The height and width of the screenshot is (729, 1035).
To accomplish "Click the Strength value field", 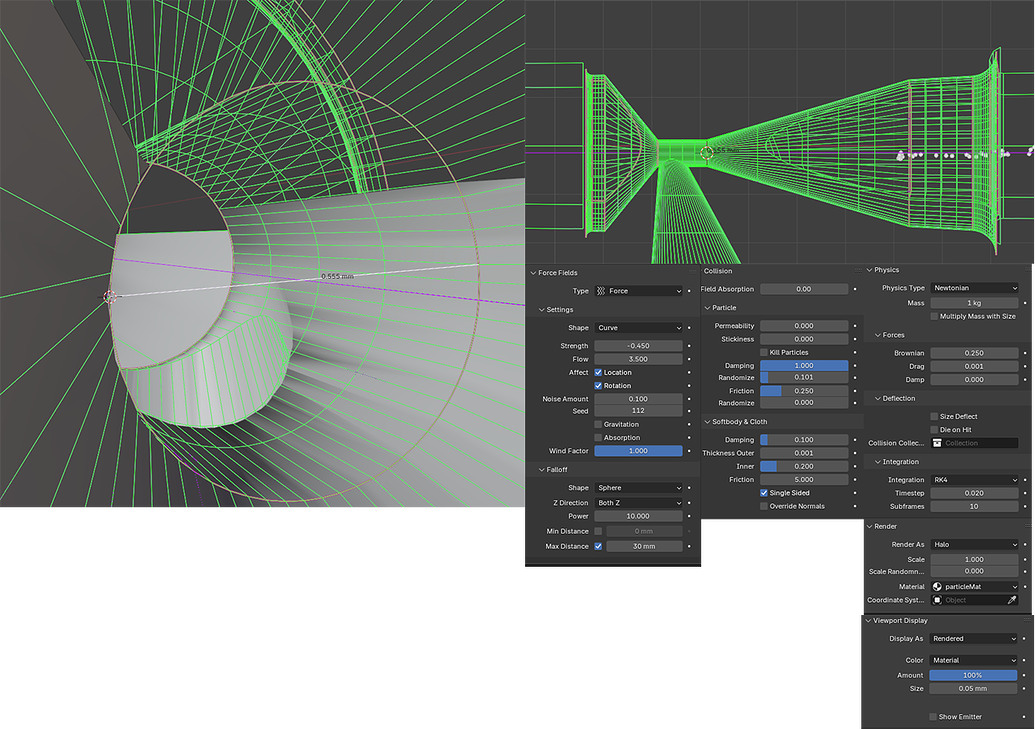I will click(x=638, y=346).
